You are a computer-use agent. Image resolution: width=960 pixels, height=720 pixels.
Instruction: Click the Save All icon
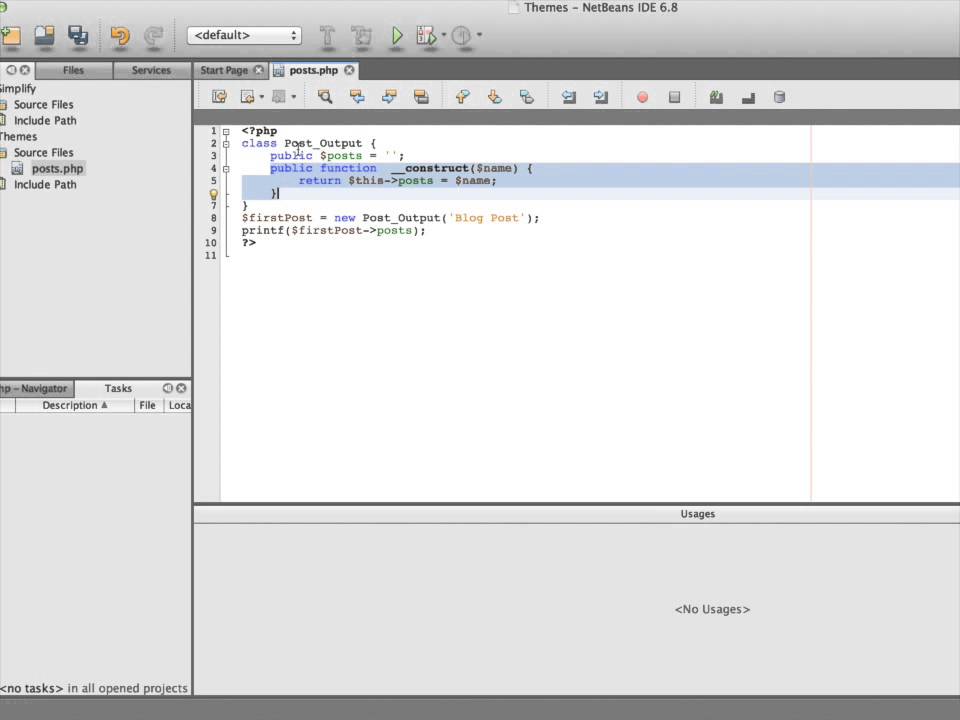pyautogui.click(x=78, y=36)
